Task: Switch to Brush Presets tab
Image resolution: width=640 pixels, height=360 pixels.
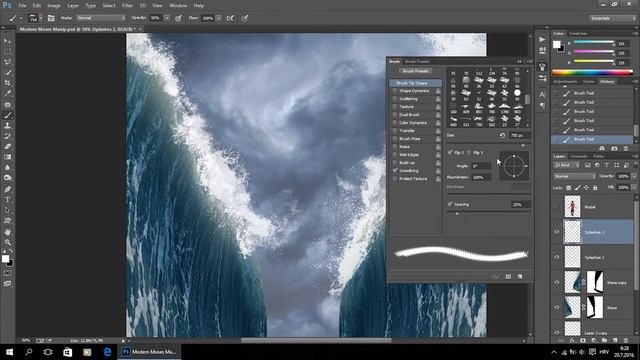Action: (x=417, y=62)
